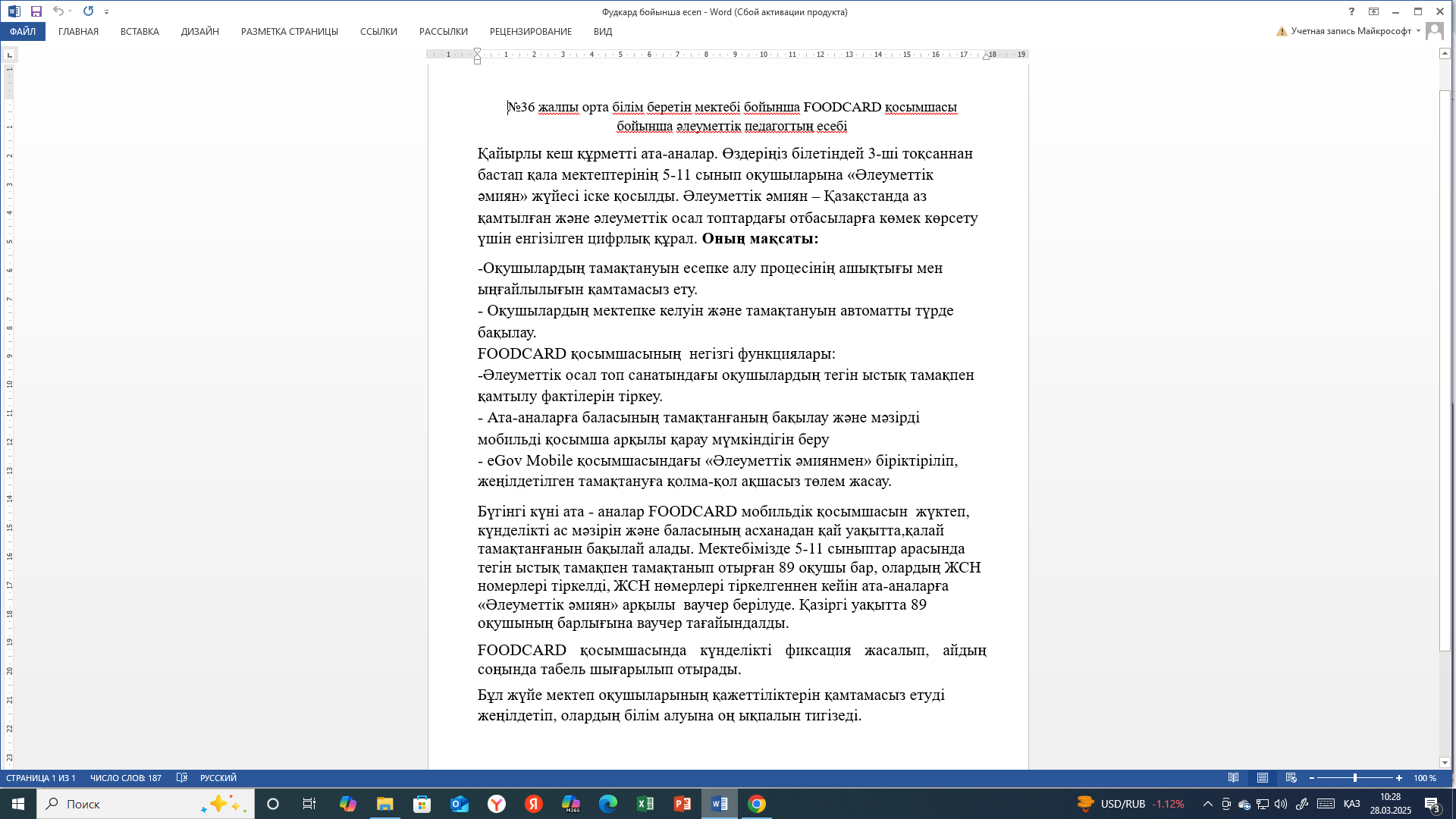
Task: Open the РАССЫЛКИ tab
Action: (x=443, y=31)
